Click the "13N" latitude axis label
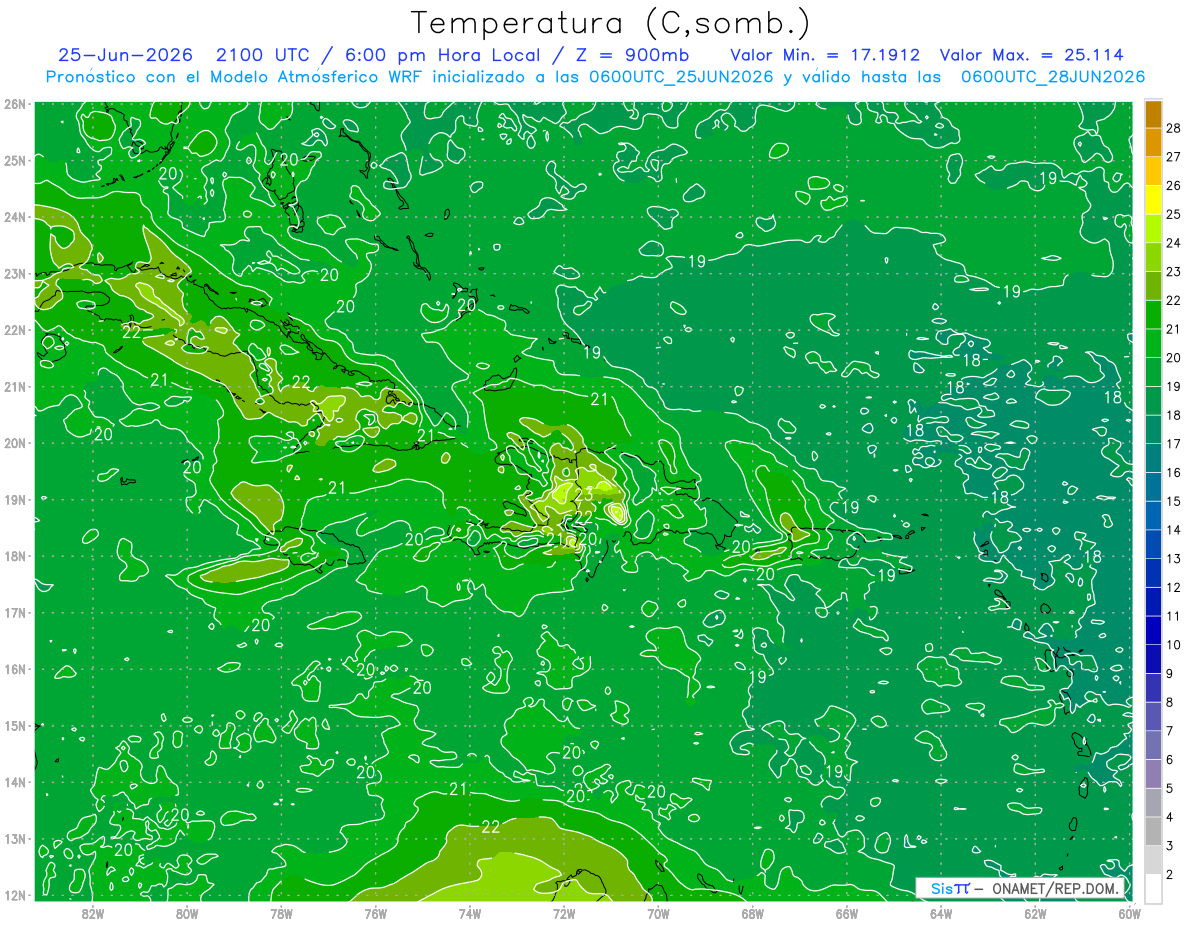The height and width of the screenshot is (927, 1200). point(15,839)
